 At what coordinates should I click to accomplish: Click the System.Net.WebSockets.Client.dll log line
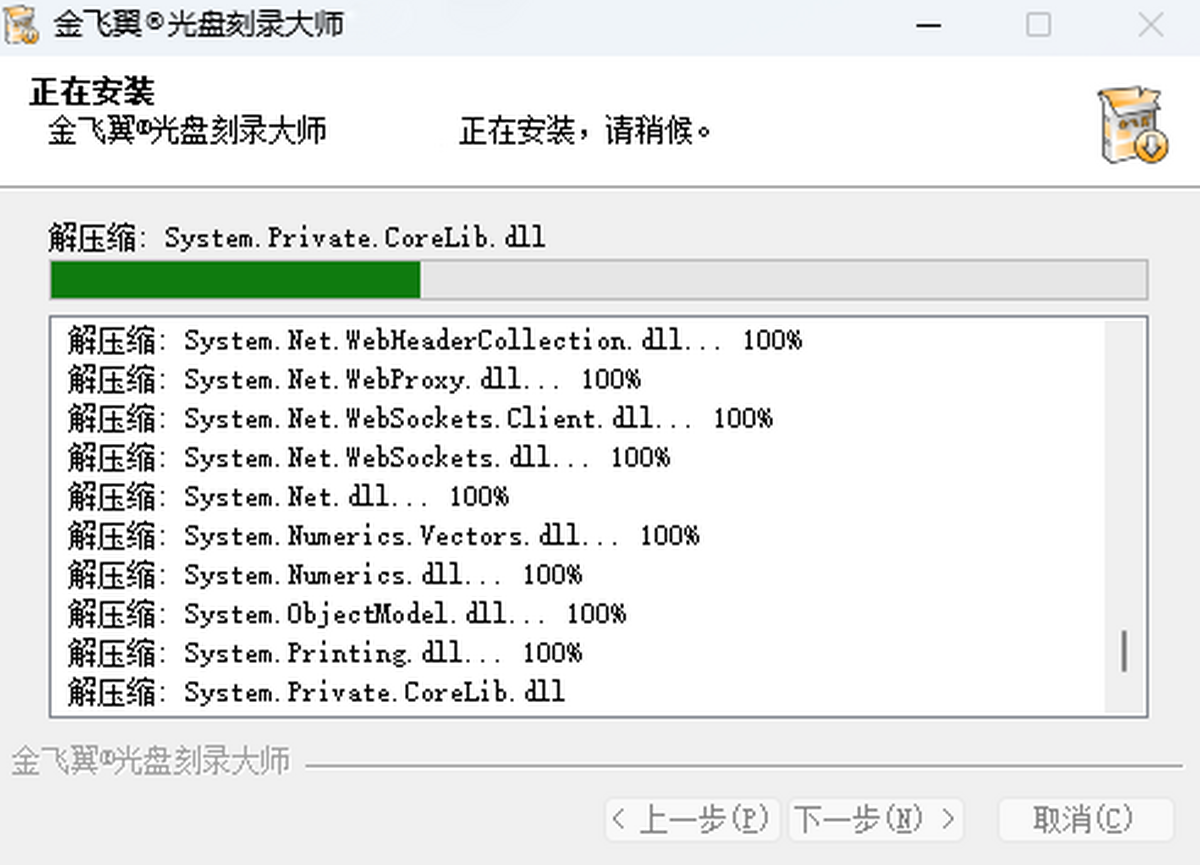[x=420, y=419]
